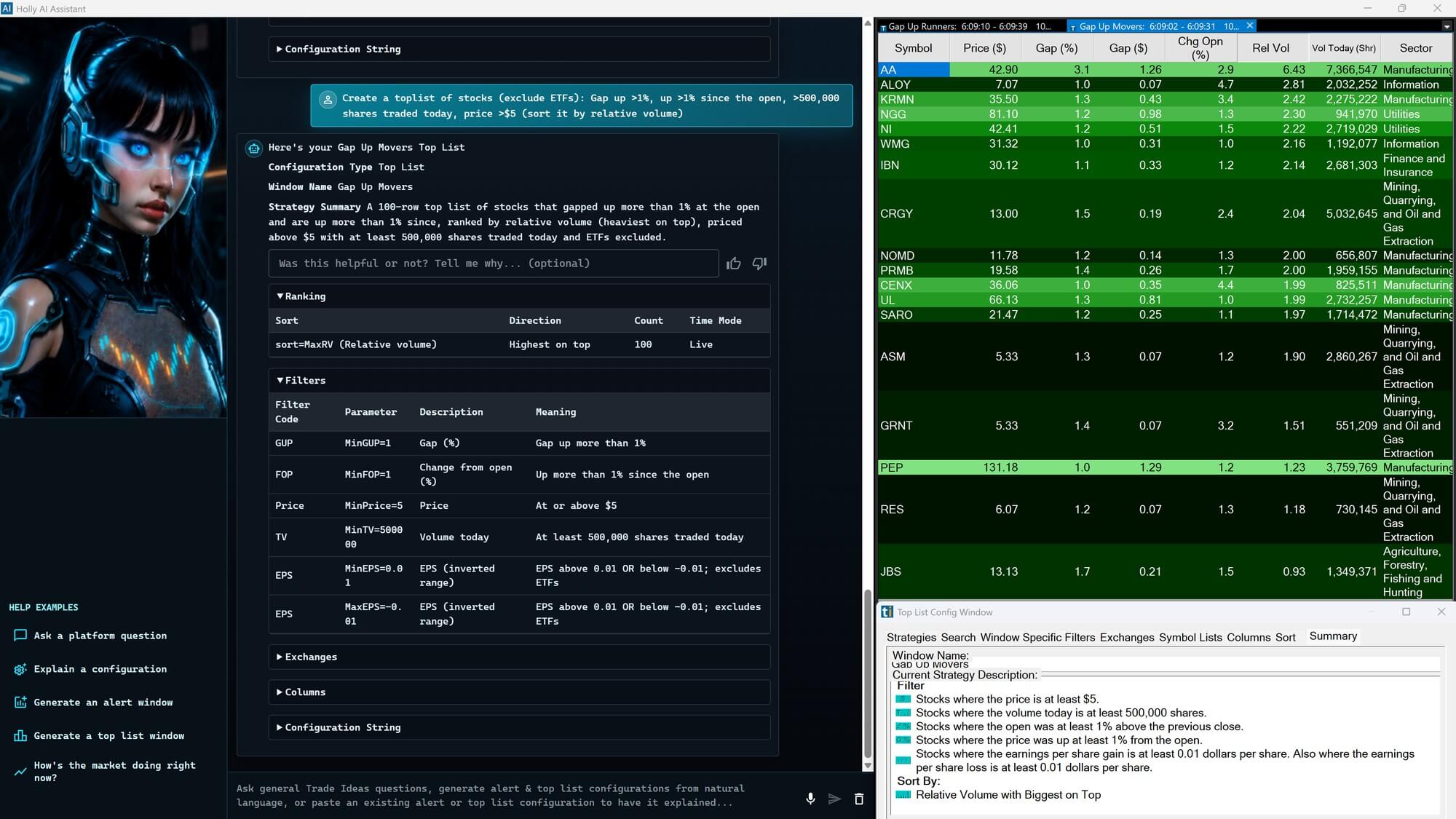Click the earnings per share filter icon
The height and width of the screenshot is (819, 1456).
tap(903, 760)
